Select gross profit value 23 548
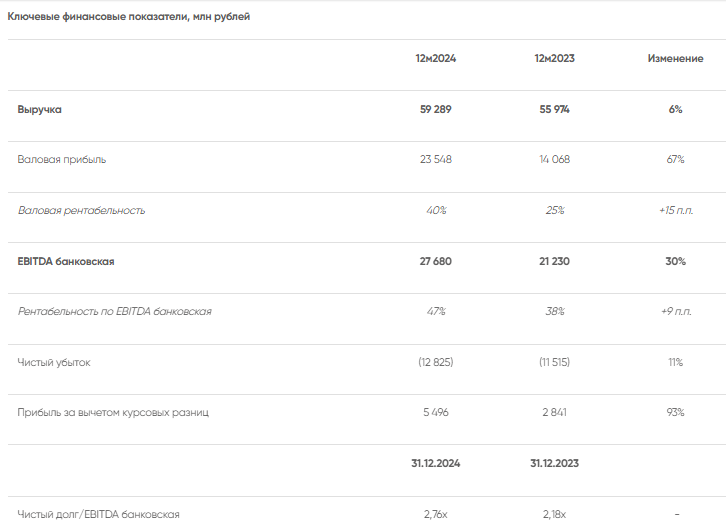The image size is (726, 528). (x=435, y=159)
